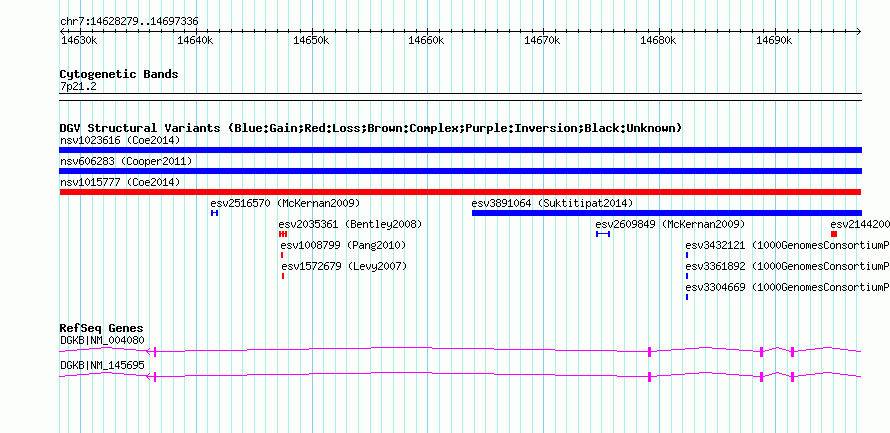This screenshot has width=890, height=433.
Task: Click the chr7:14628279..14697336 coordinate label
Action: pyautogui.click(x=129, y=22)
